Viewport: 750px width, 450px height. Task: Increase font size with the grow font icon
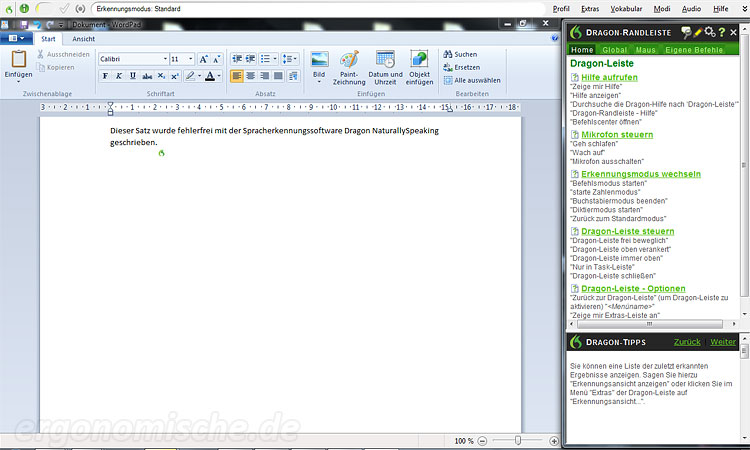pos(204,59)
